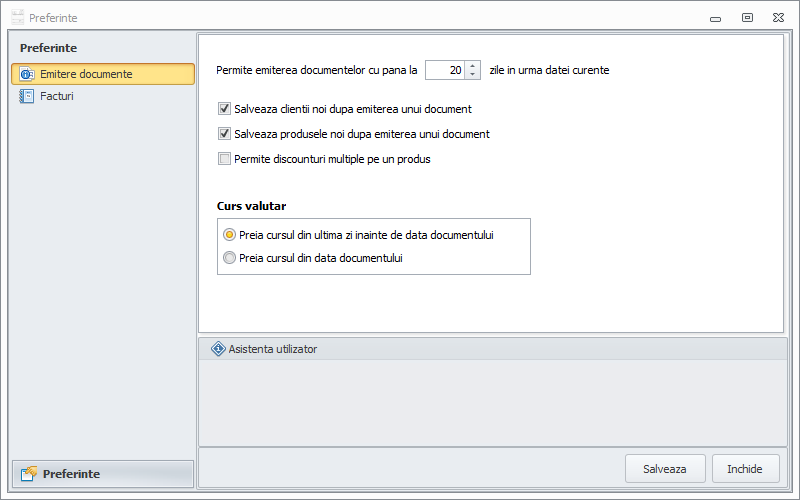Close the Preferinte window
Viewport: 800px width, 500px height.
[x=777, y=17]
